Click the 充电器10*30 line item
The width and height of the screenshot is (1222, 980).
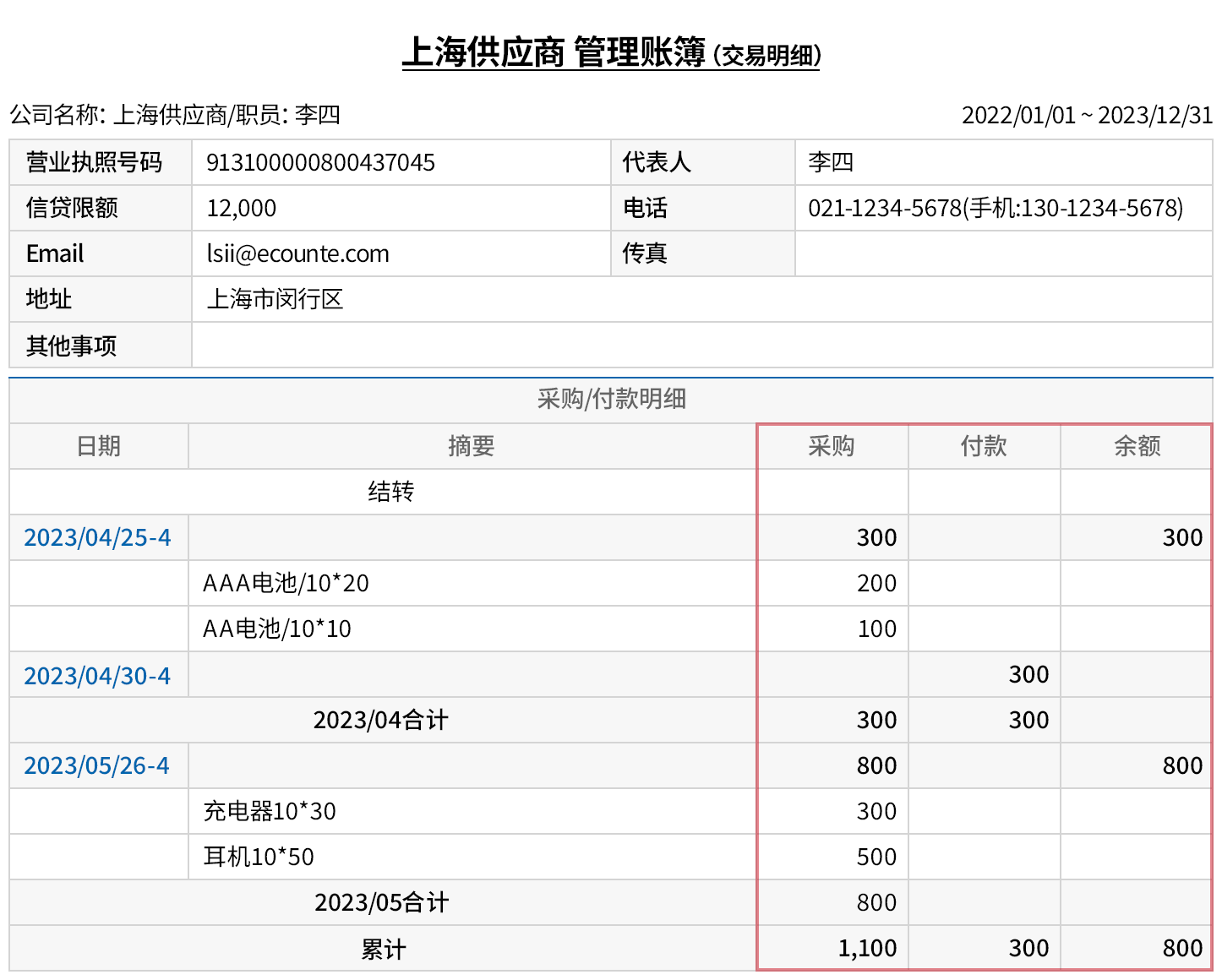click(x=270, y=812)
